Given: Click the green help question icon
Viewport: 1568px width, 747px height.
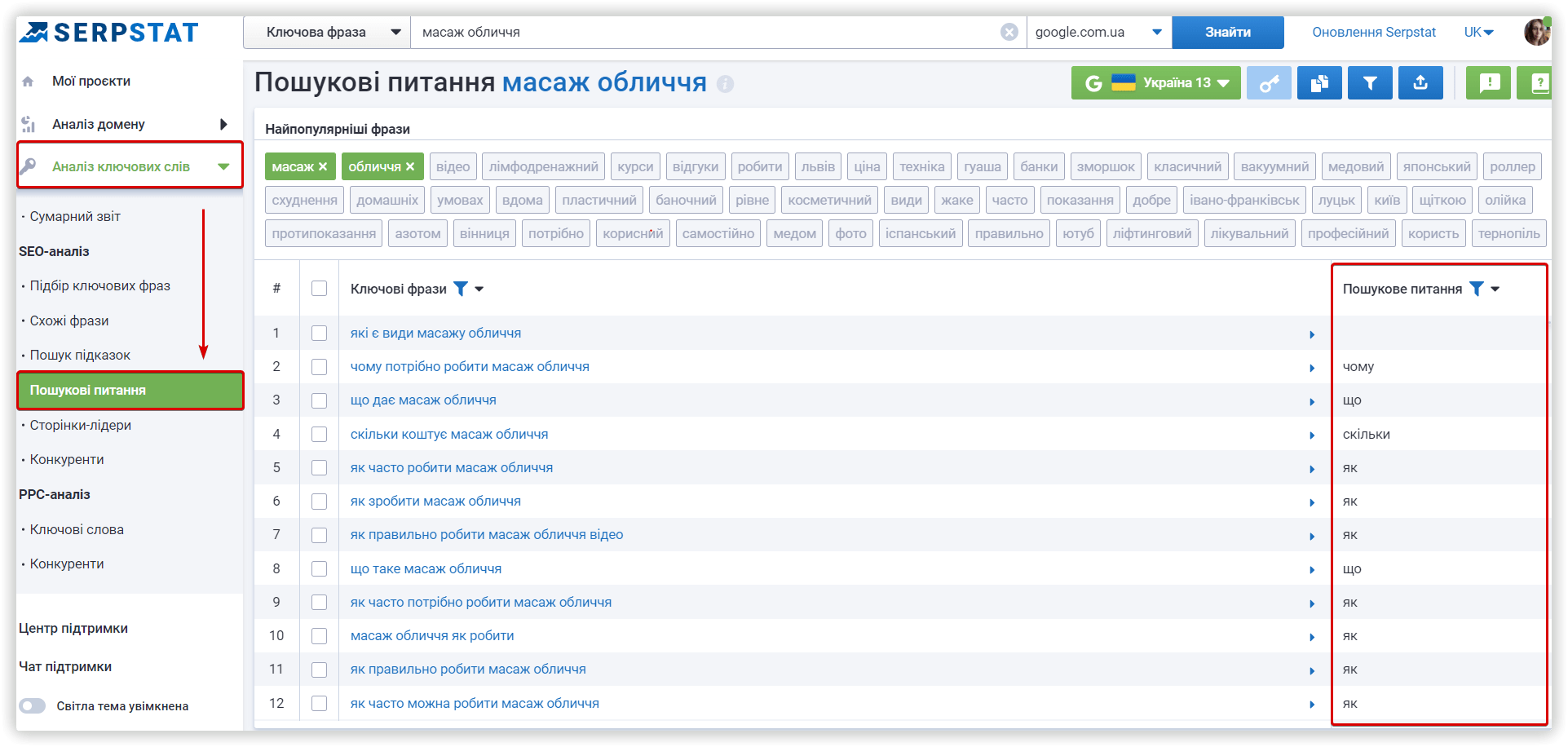Looking at the screenshot, I should [1536, 83].
